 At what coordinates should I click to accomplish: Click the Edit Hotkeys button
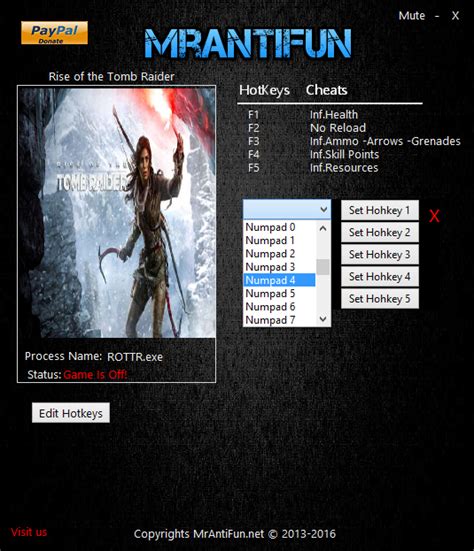71,413
